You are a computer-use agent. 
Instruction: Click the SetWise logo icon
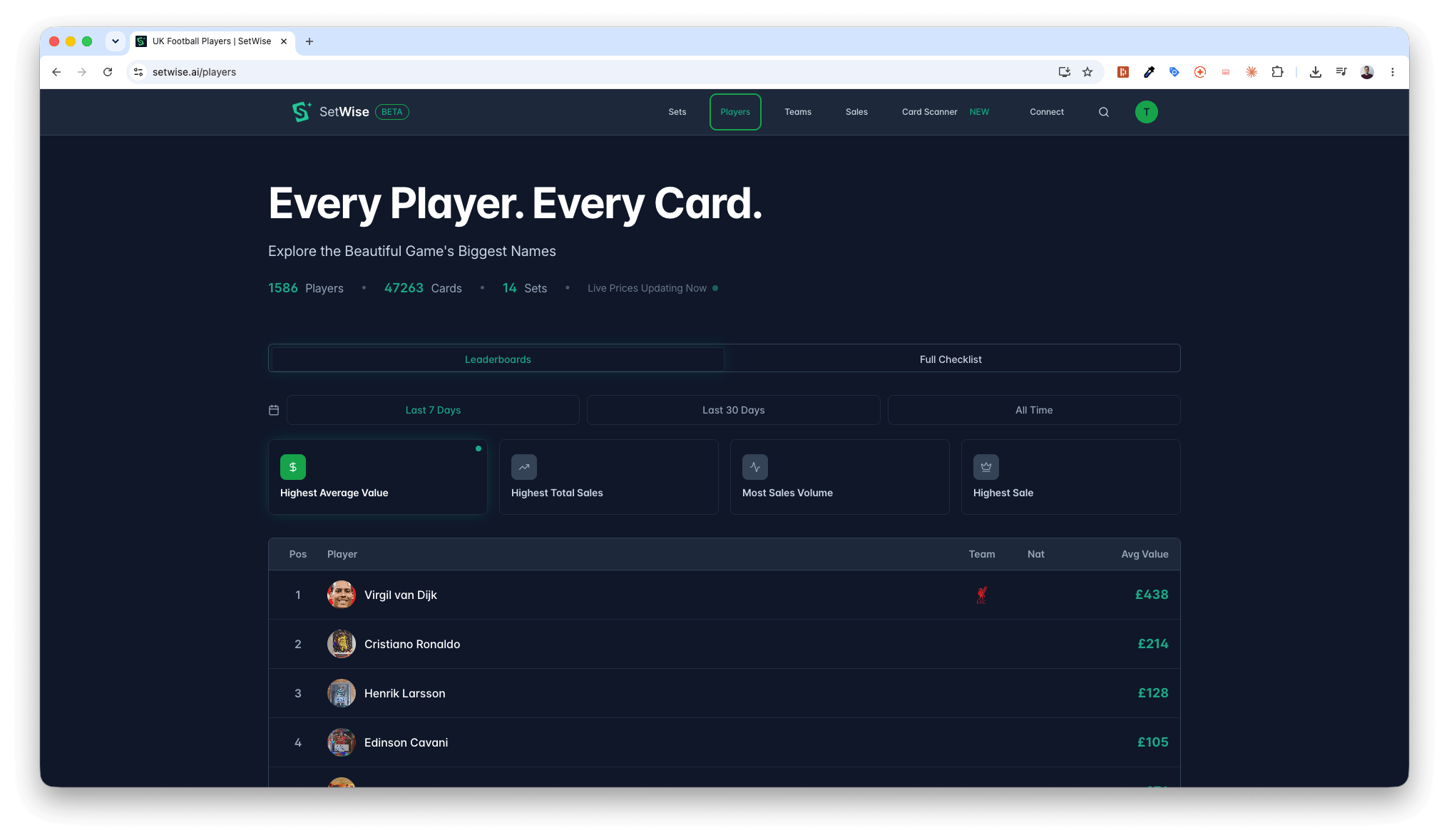pyautogui.click(x=302, y=112)
